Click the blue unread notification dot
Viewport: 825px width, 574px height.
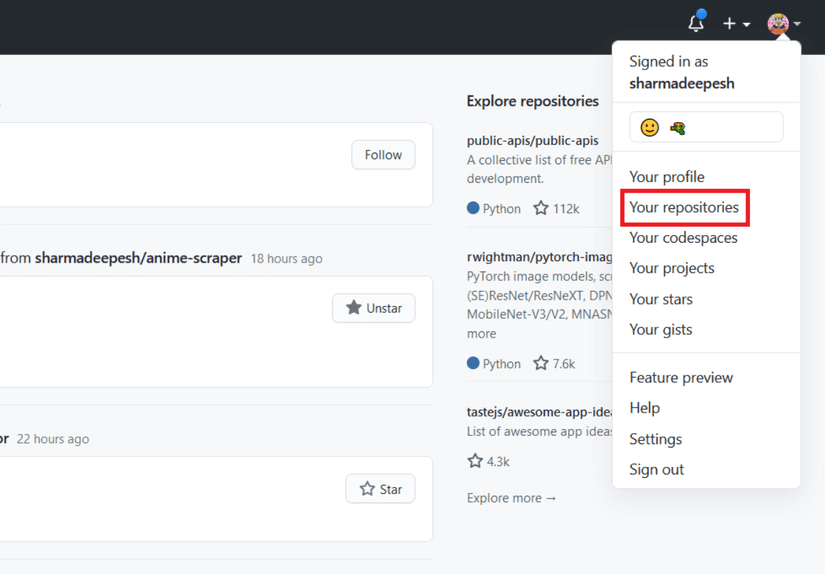pos(701,14)
